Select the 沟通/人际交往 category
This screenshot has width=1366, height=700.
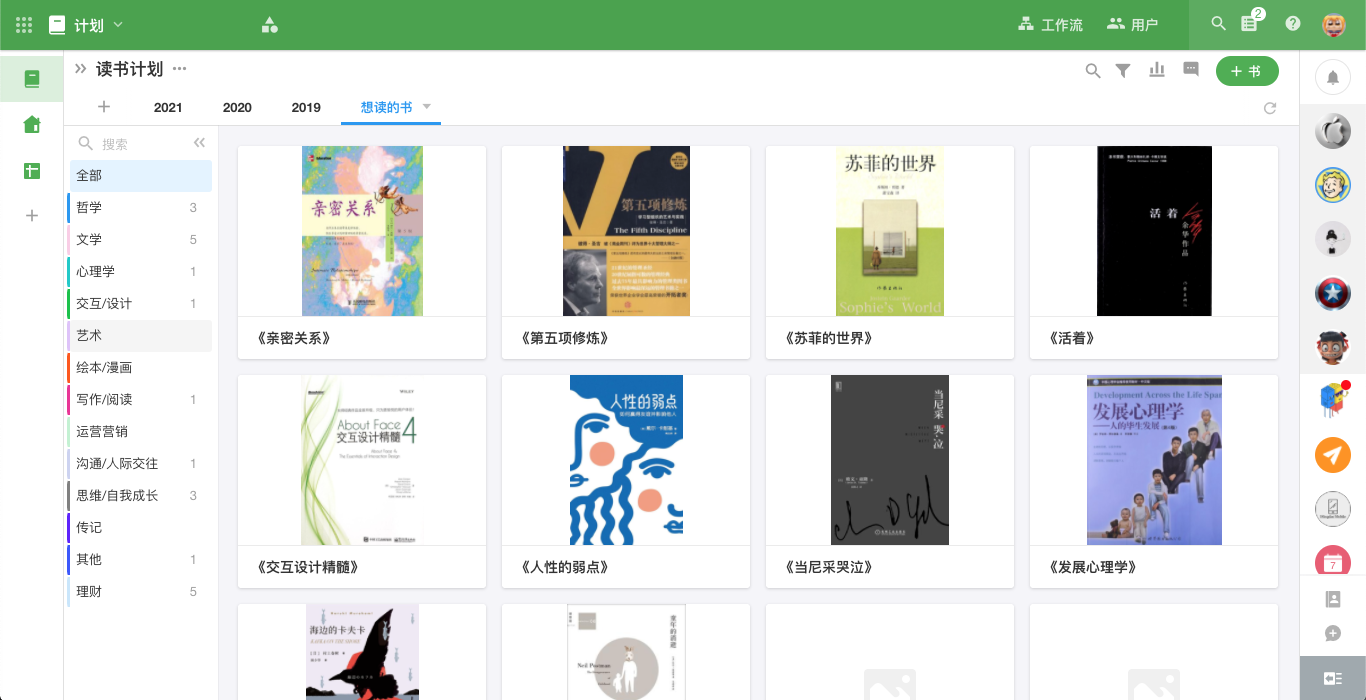tap(140, 464)
